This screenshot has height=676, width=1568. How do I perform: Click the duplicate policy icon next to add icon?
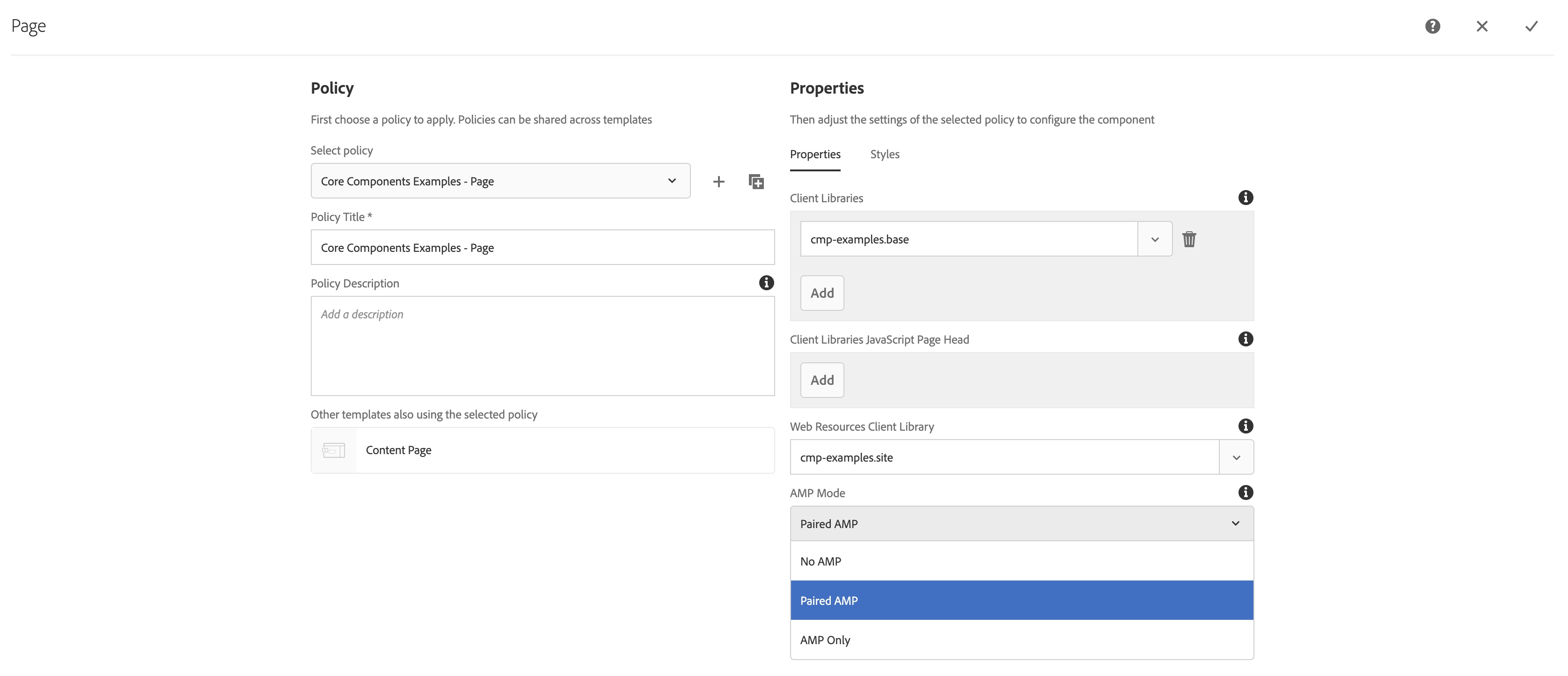tap(756, 181)
